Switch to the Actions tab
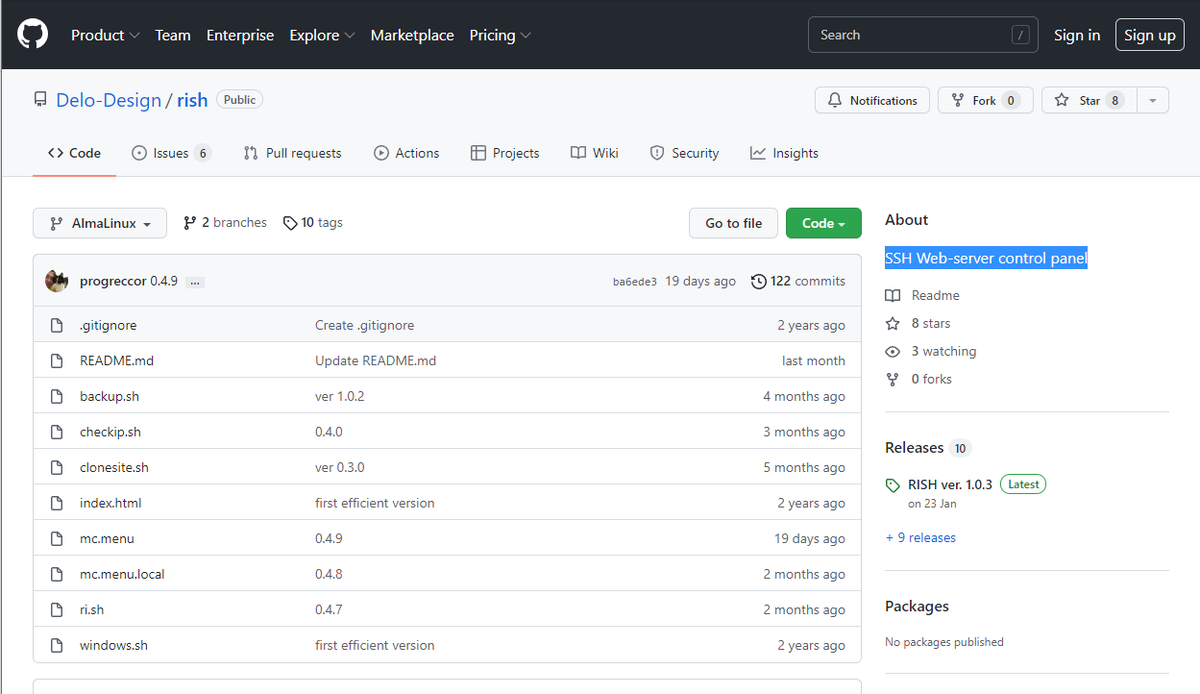The width and height of the screenshot is (1200, 694). coord(406,153)
